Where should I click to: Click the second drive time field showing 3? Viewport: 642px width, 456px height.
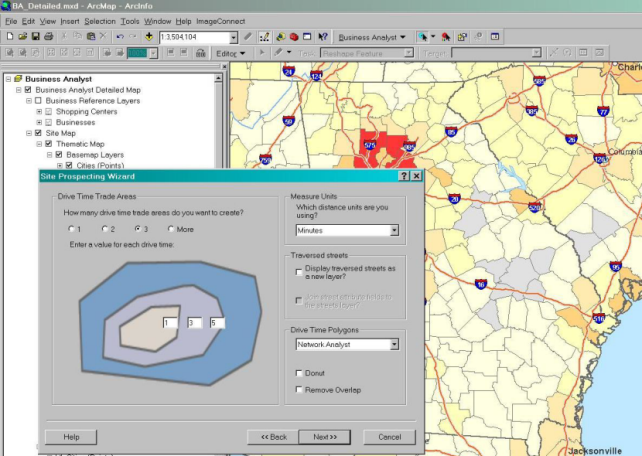194,323
